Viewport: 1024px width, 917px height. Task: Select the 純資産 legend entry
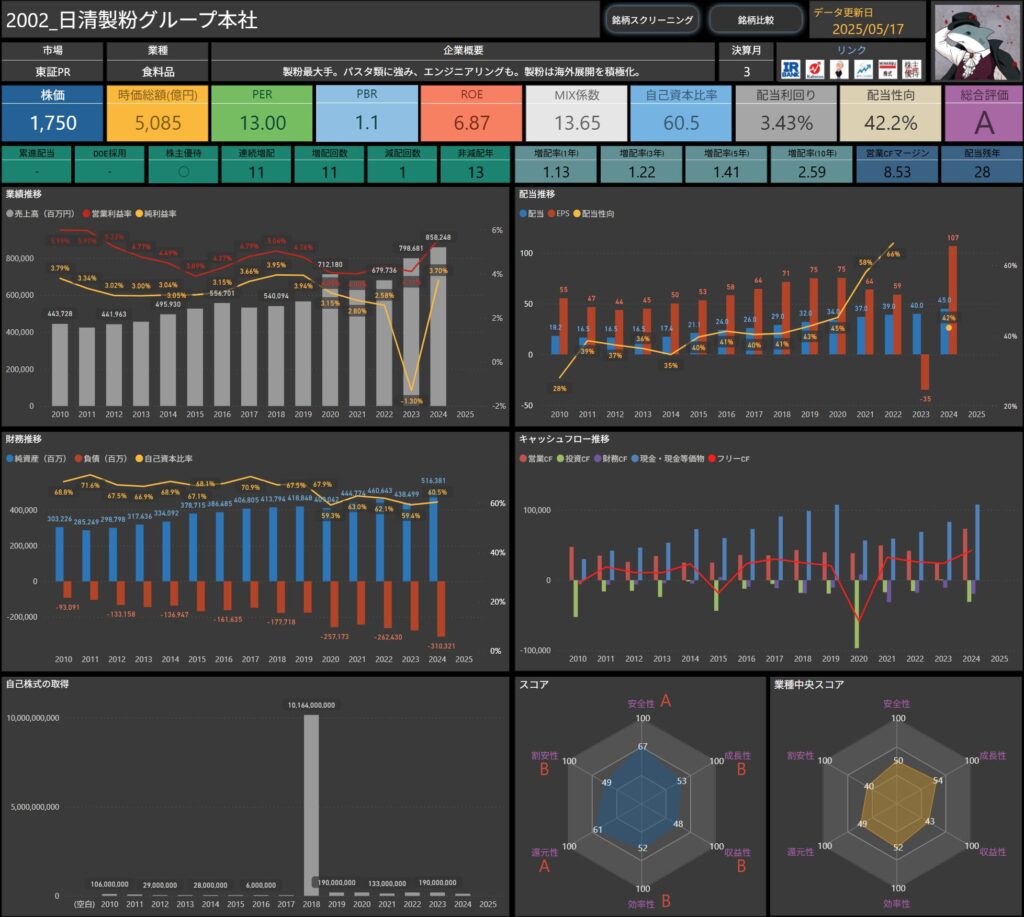click(37, 458)
